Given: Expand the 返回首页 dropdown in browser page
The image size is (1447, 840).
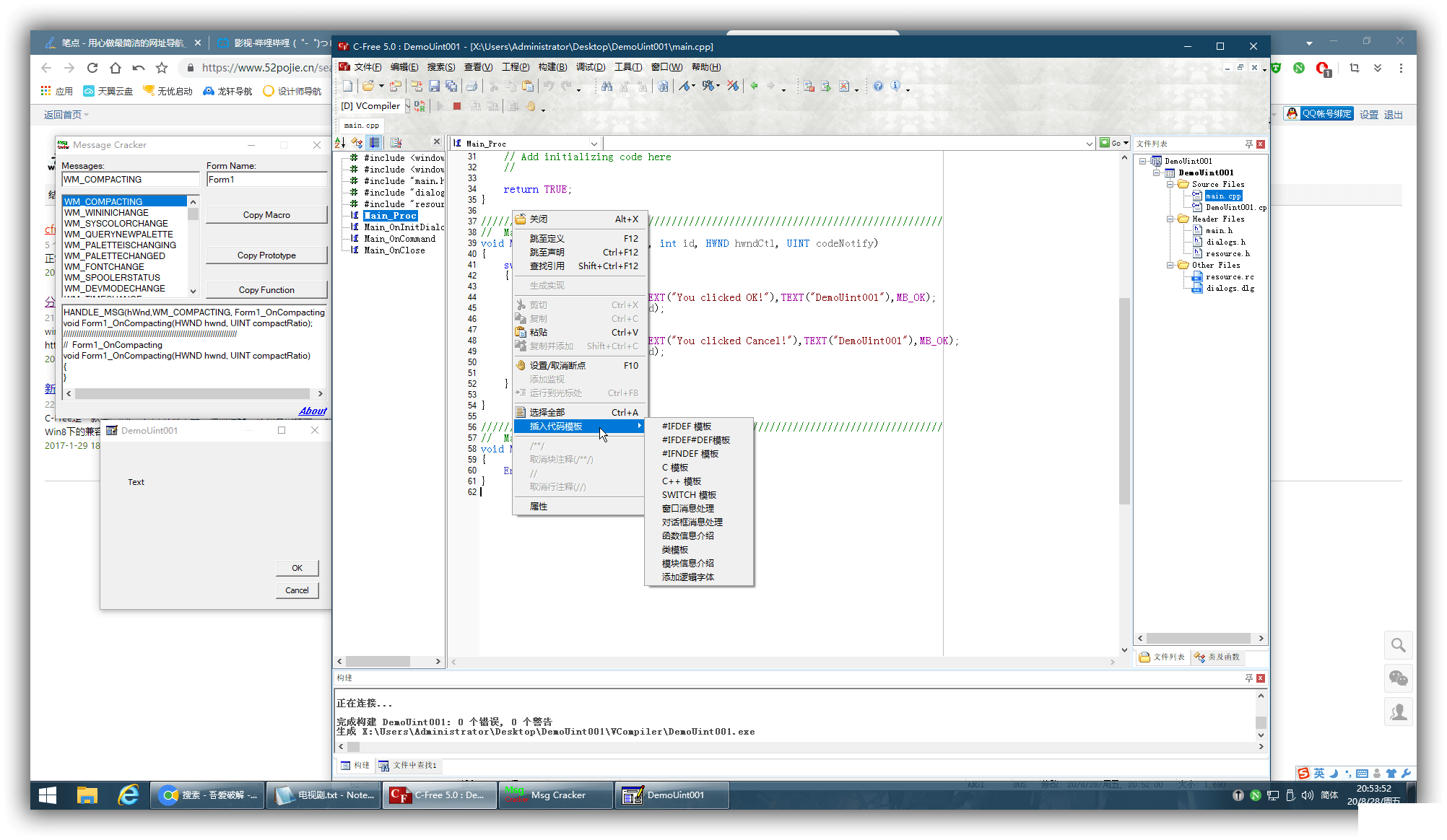Looking at the screenshot, I should click(x=66, y=115).
